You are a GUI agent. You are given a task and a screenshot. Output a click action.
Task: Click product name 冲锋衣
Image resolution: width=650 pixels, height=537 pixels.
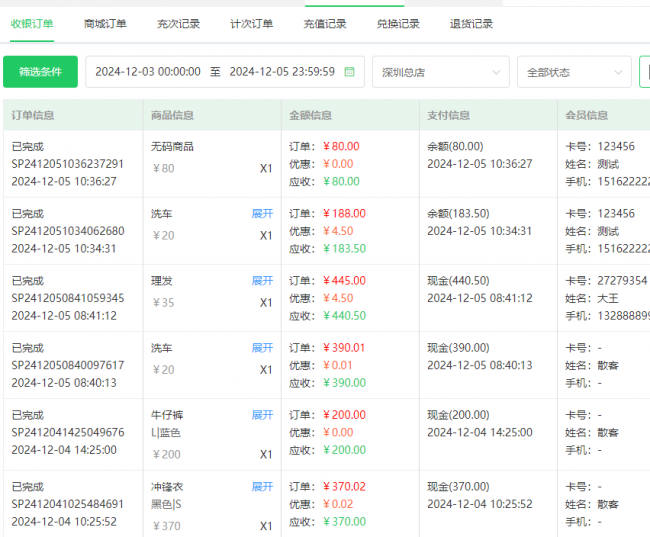pyautogui.click(x=167, y=486)
